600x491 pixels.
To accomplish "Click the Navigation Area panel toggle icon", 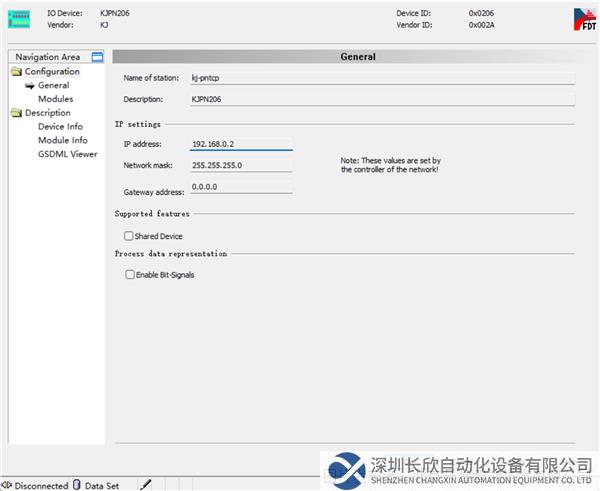I will 97,57.
